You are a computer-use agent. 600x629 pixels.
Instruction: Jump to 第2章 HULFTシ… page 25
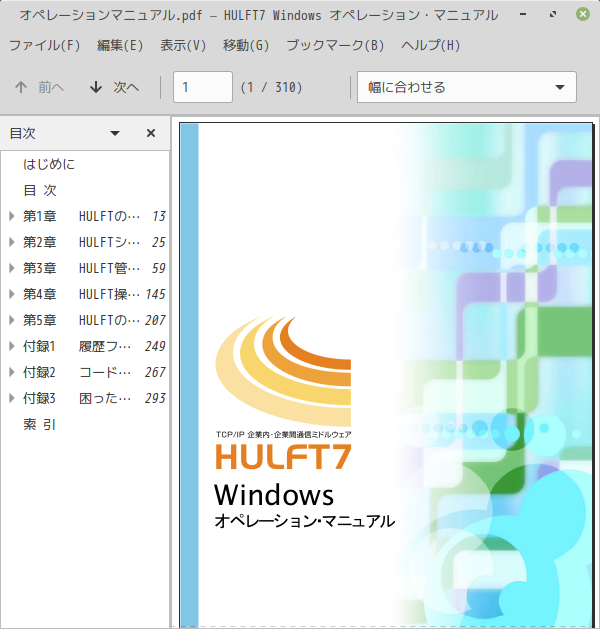(x=85, y=242)
